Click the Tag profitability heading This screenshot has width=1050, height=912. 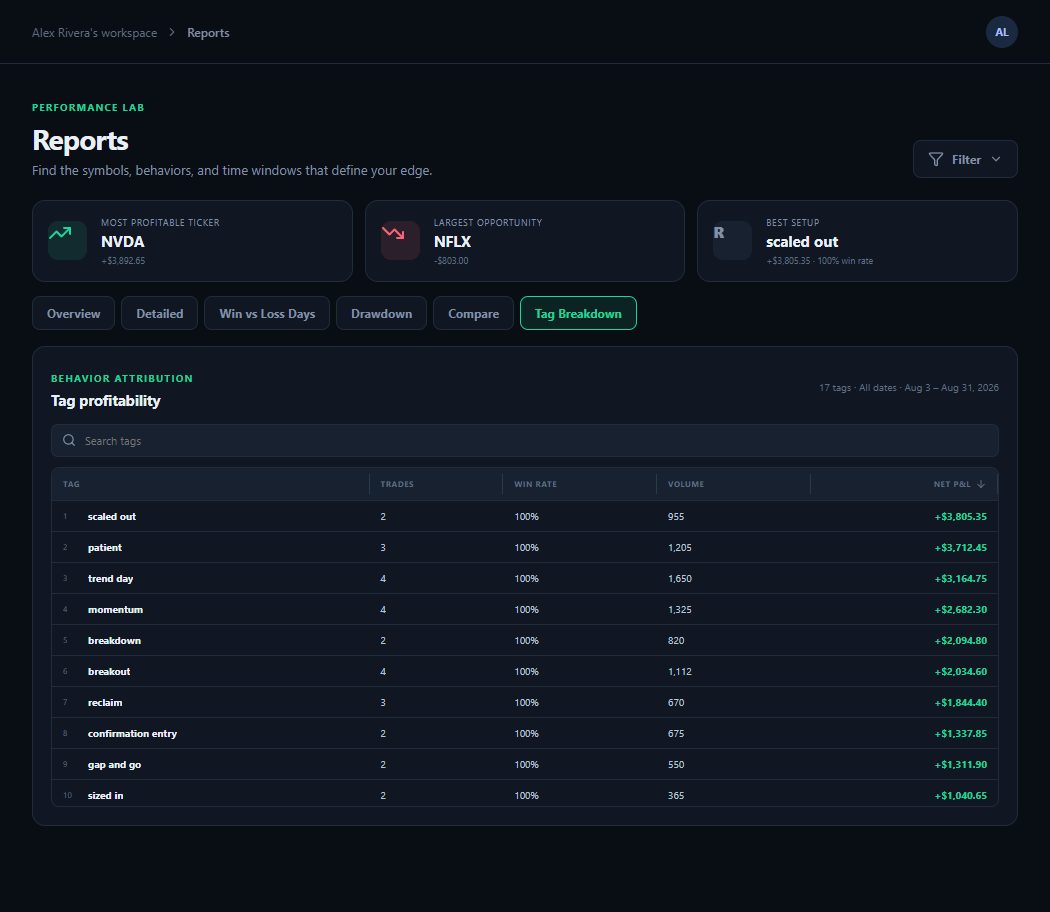(106, 400)
